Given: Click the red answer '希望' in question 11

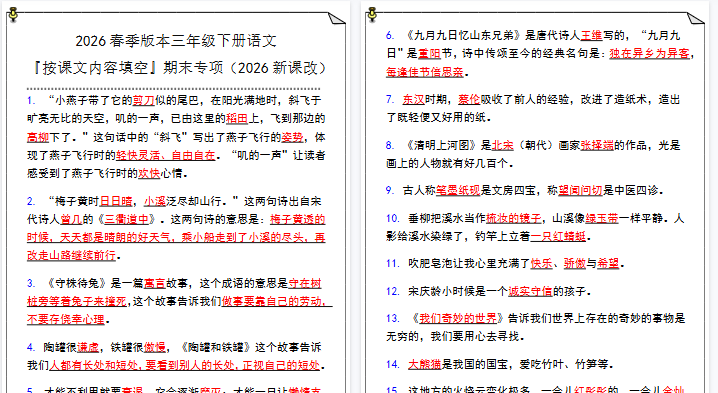Looking at the screenshot, I should pos(608,263).
